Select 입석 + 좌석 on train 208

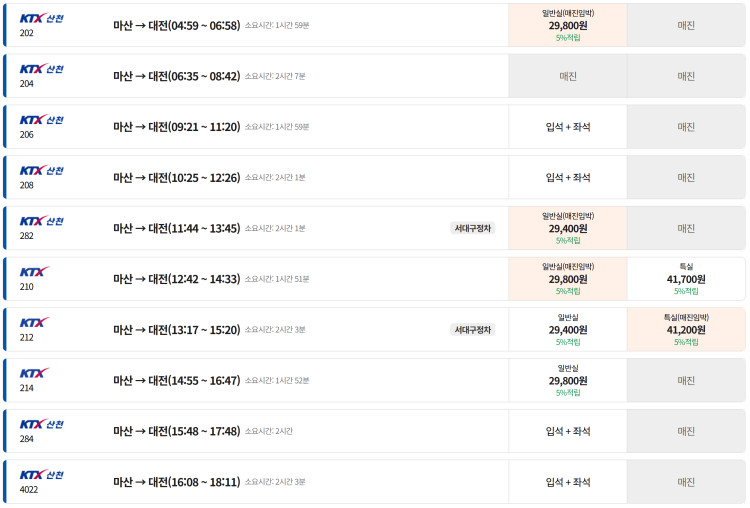[568, 178]
